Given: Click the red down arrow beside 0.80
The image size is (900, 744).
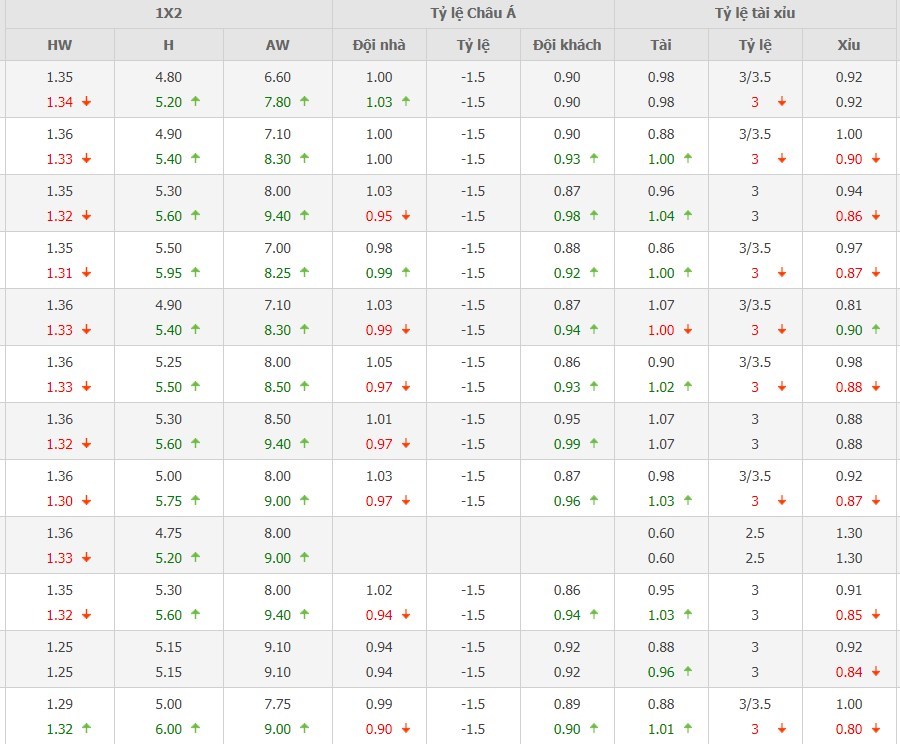Looking at the screenshot, I should 876,729.
